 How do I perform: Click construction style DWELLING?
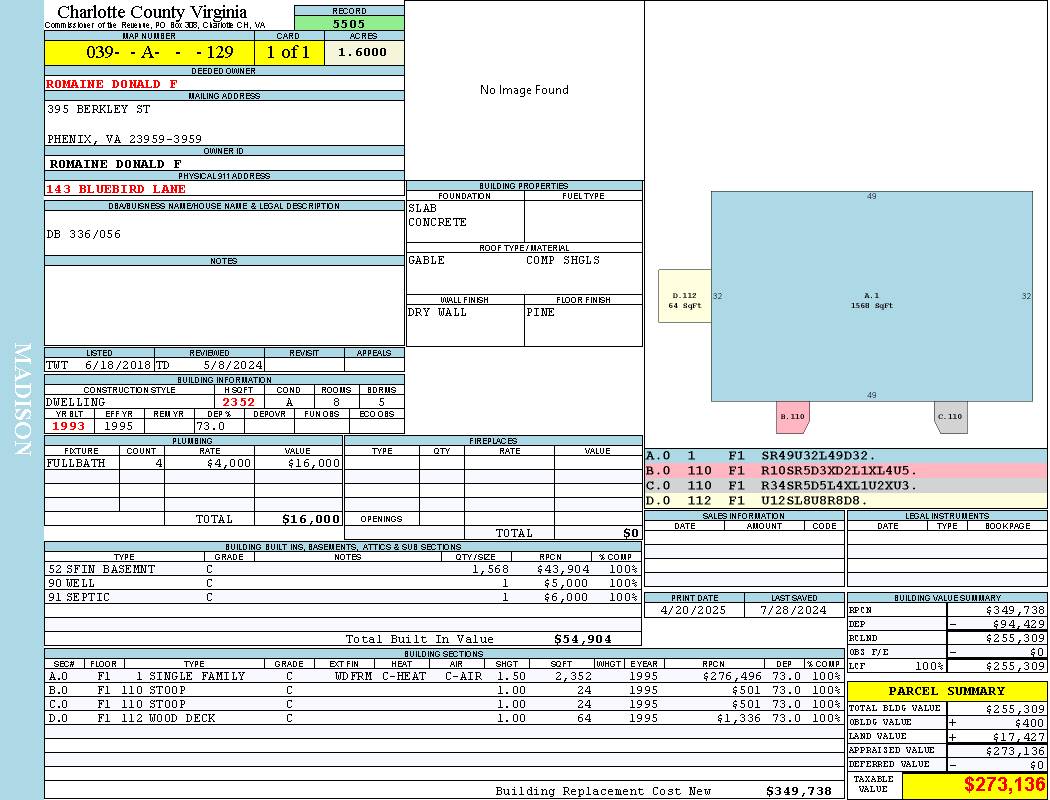click(x=76, y=402)
